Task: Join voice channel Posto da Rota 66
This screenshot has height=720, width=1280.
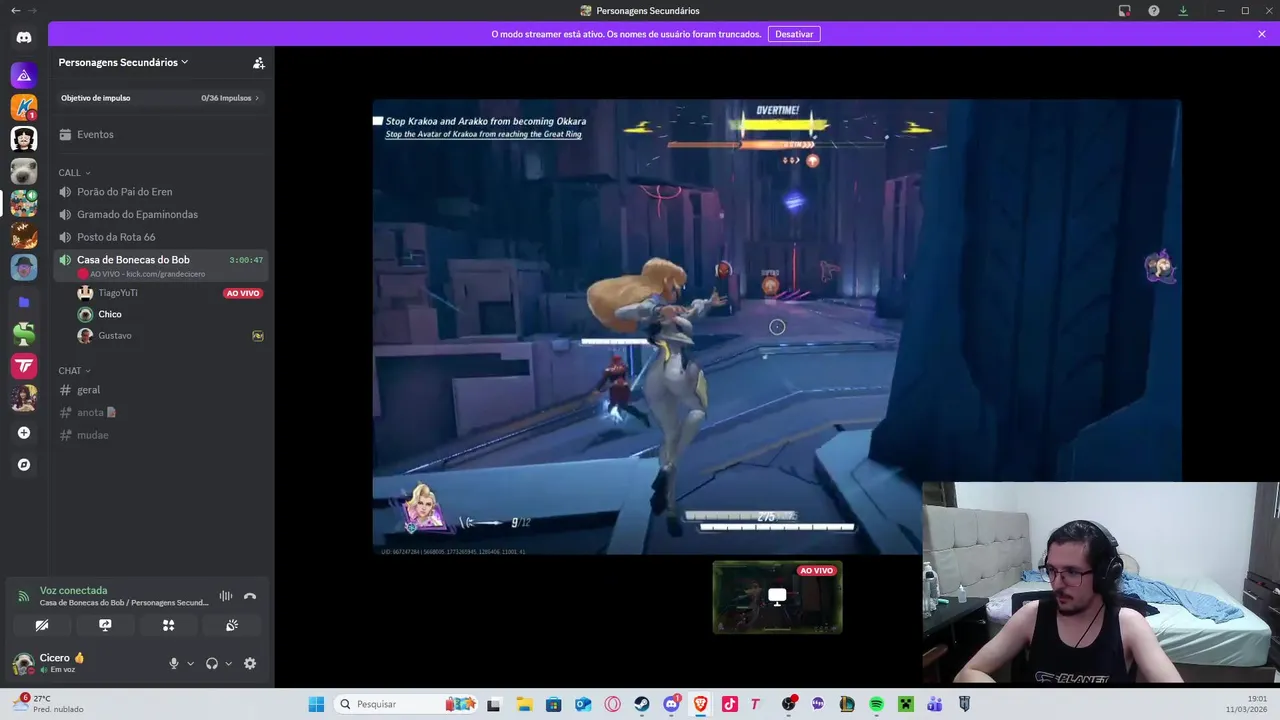Action: pos(160,237)
